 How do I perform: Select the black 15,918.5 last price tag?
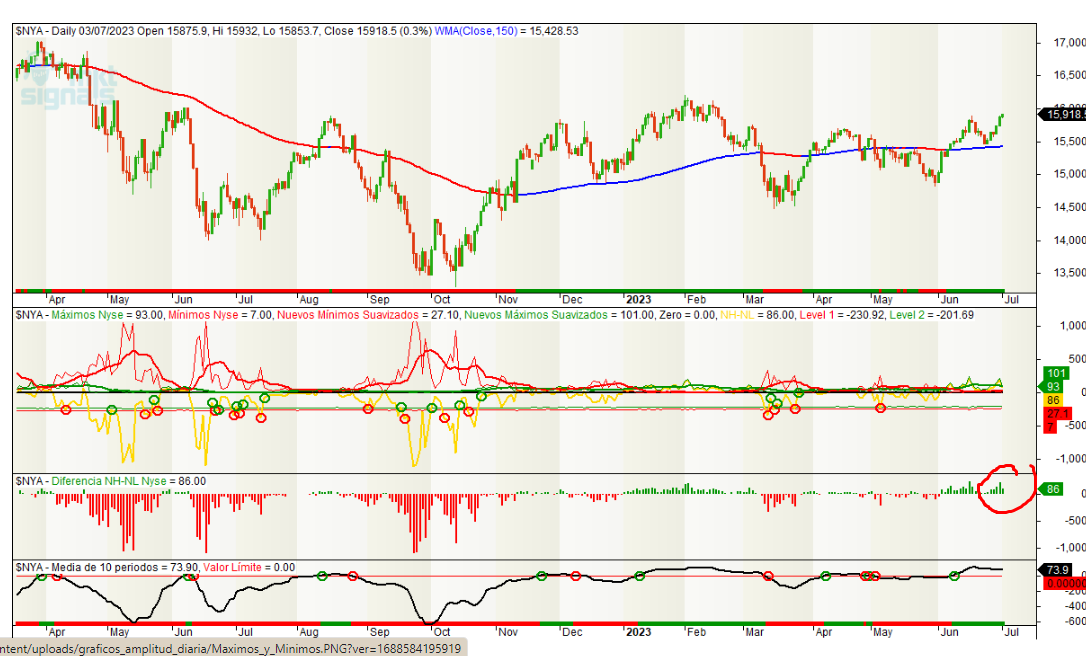[x=1063, y=114]
